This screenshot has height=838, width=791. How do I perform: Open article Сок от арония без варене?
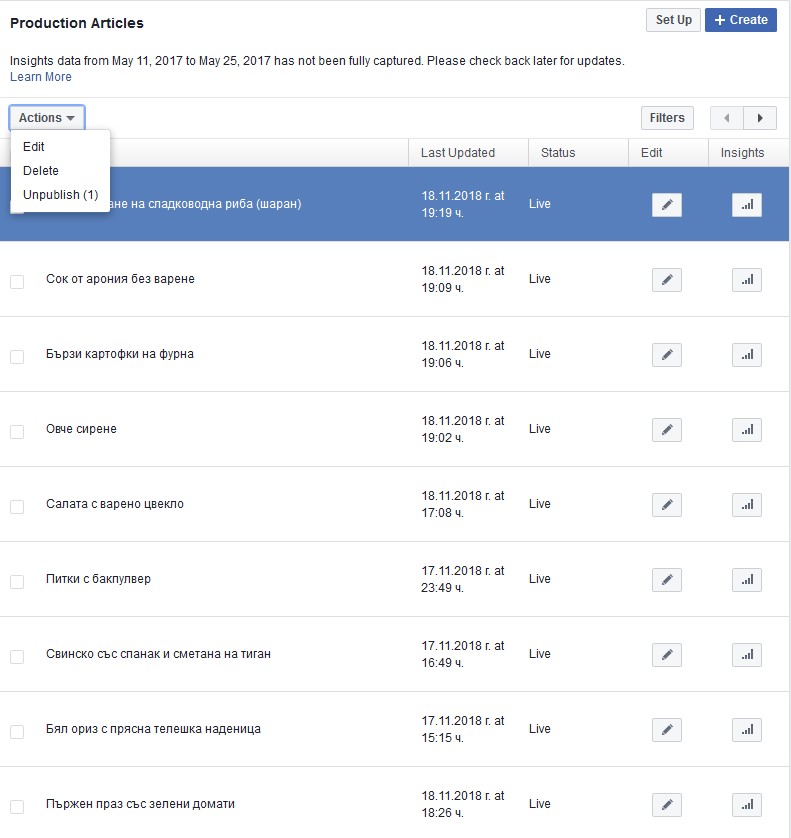coord(120,279)
